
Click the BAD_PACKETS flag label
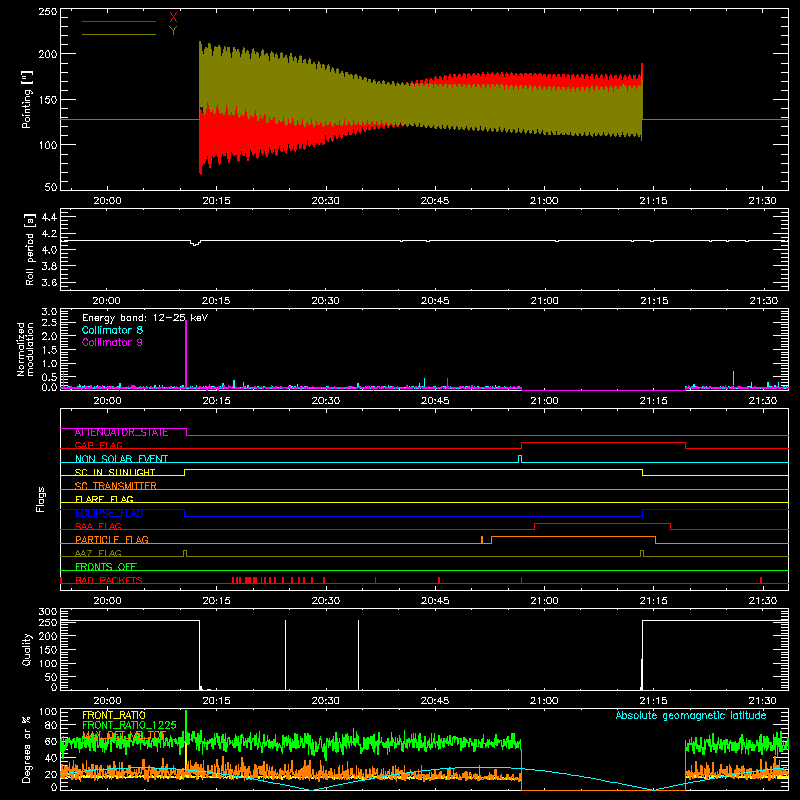point(109,580)
